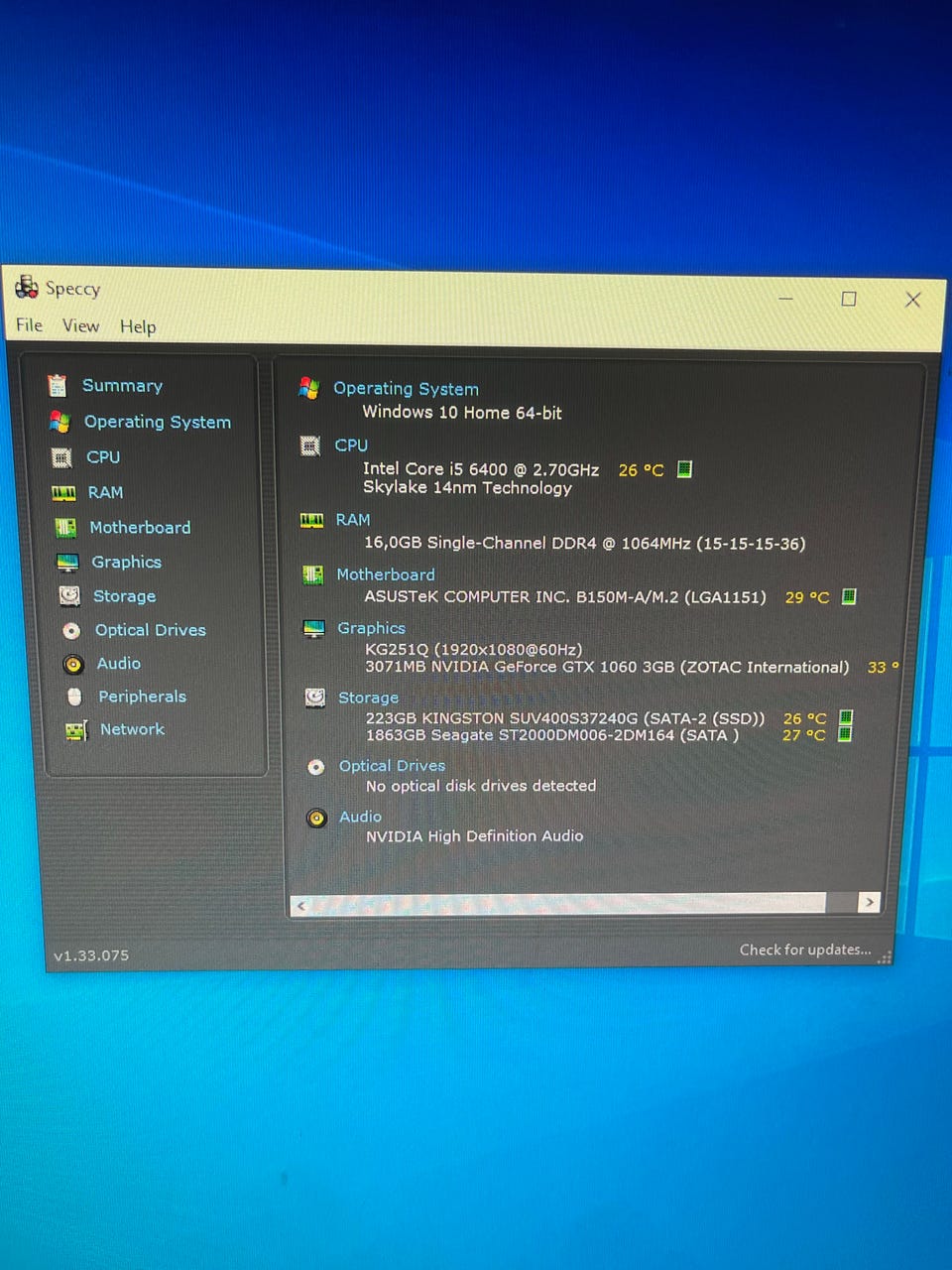
Task: Maximize the Speccy window
Action: click(849, 299)
